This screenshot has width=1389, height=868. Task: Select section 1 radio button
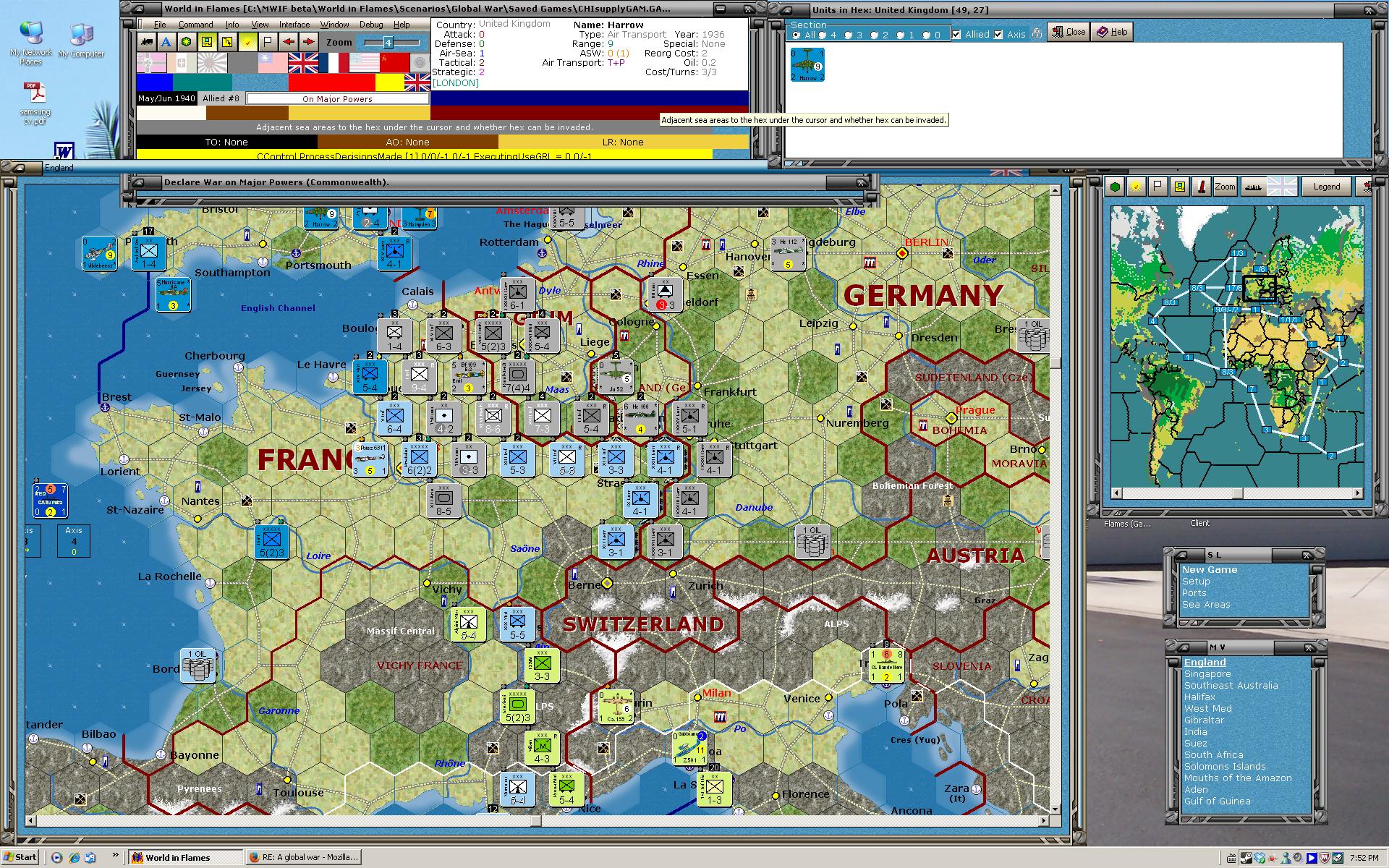[x=901, y=35]
